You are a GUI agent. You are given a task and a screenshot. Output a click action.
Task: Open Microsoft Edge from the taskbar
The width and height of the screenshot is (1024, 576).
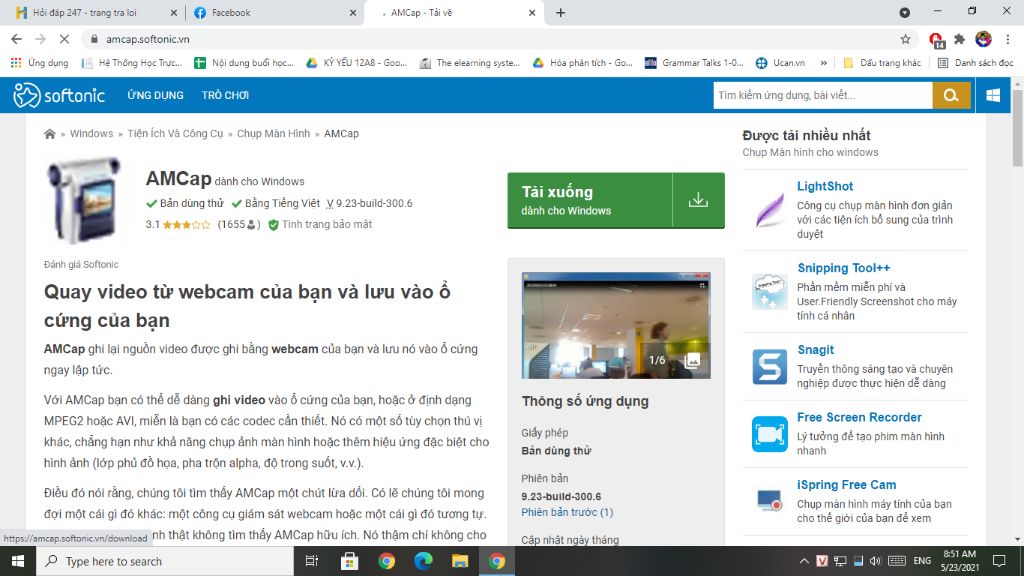pos(423,561)
